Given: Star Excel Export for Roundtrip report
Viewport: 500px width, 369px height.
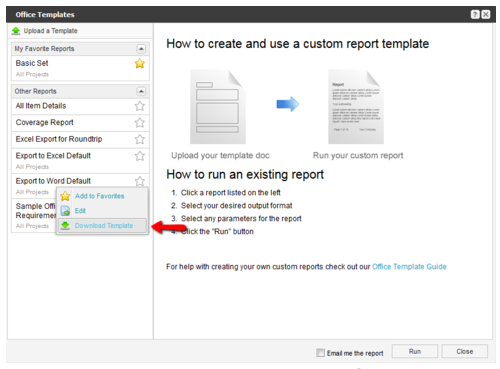Looking at the screenshot, I should point(140,139).
